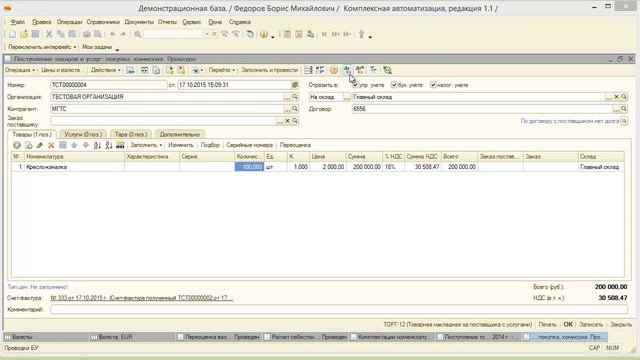Click the Мои задачи toolbar button
640x360 pixels.
pos(97,47)
